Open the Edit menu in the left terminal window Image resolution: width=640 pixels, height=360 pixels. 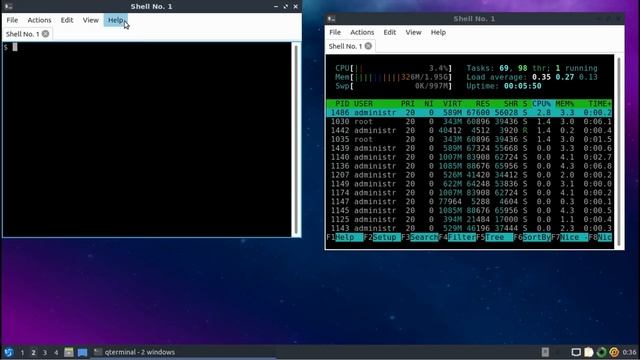pos(67,20)
